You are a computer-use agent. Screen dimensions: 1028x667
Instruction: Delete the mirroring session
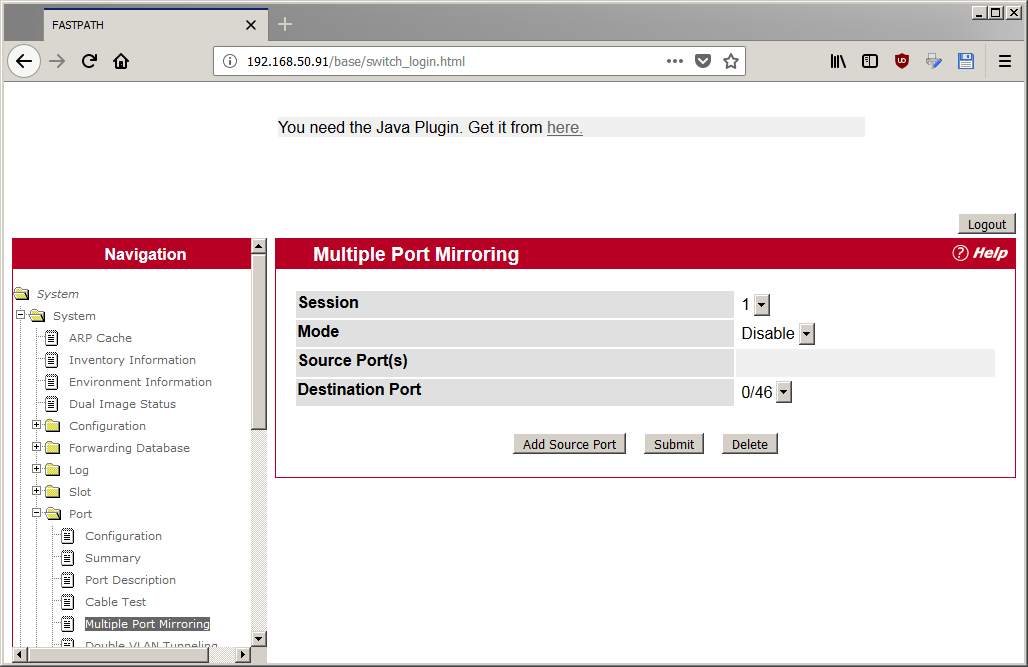pyautogui.click(x=749, y=444)
